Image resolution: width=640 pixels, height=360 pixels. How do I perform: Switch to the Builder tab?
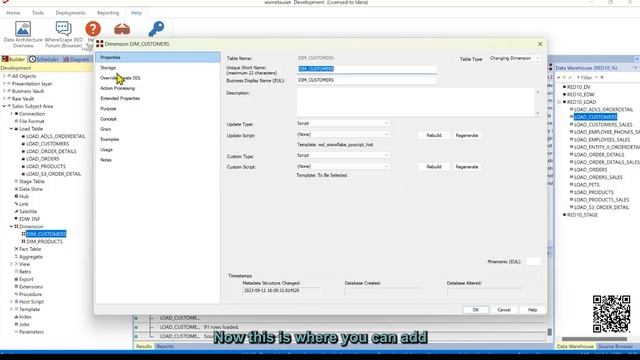(13, 60)
